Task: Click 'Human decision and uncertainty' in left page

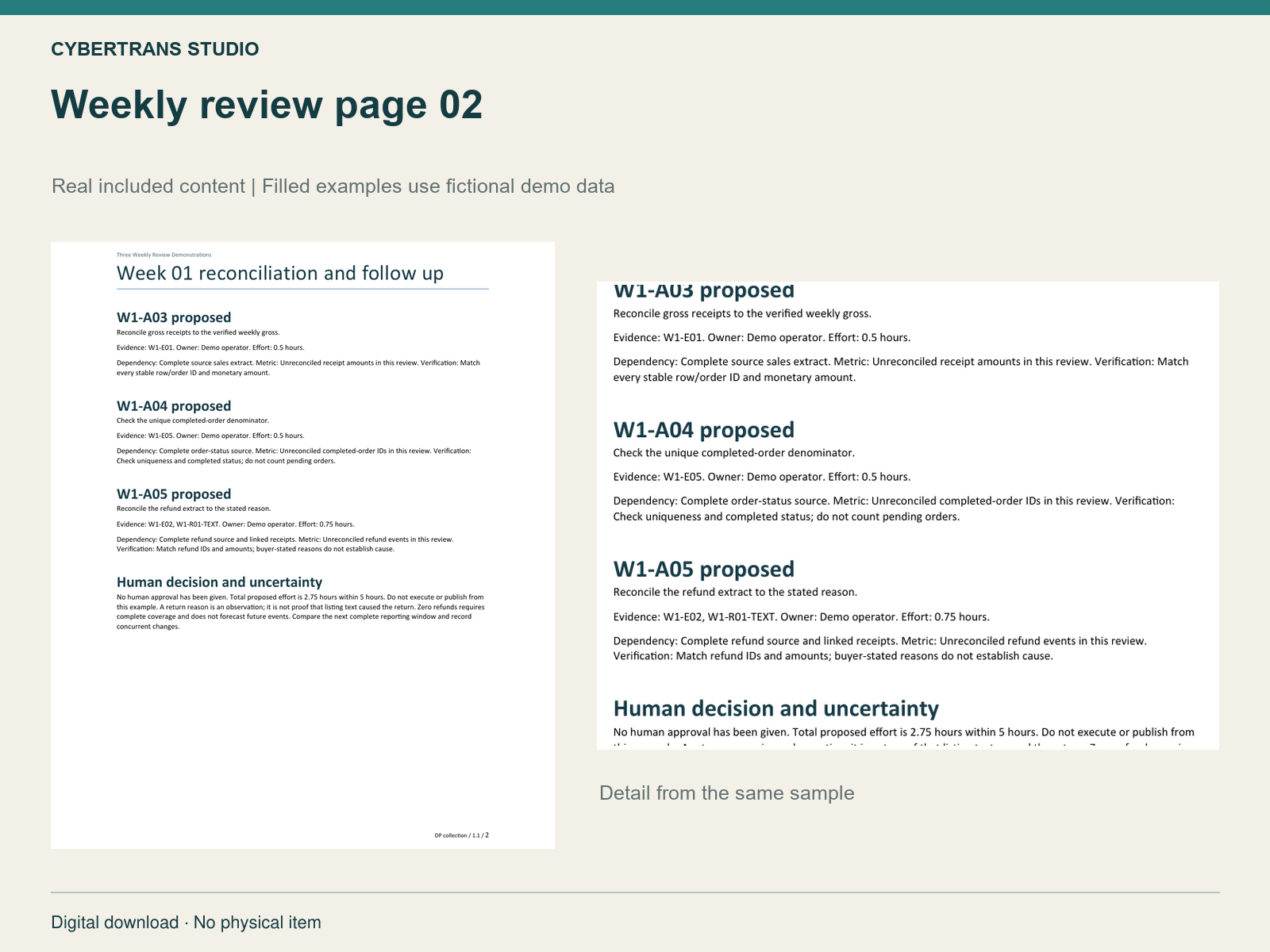Action: coord(219,582)
